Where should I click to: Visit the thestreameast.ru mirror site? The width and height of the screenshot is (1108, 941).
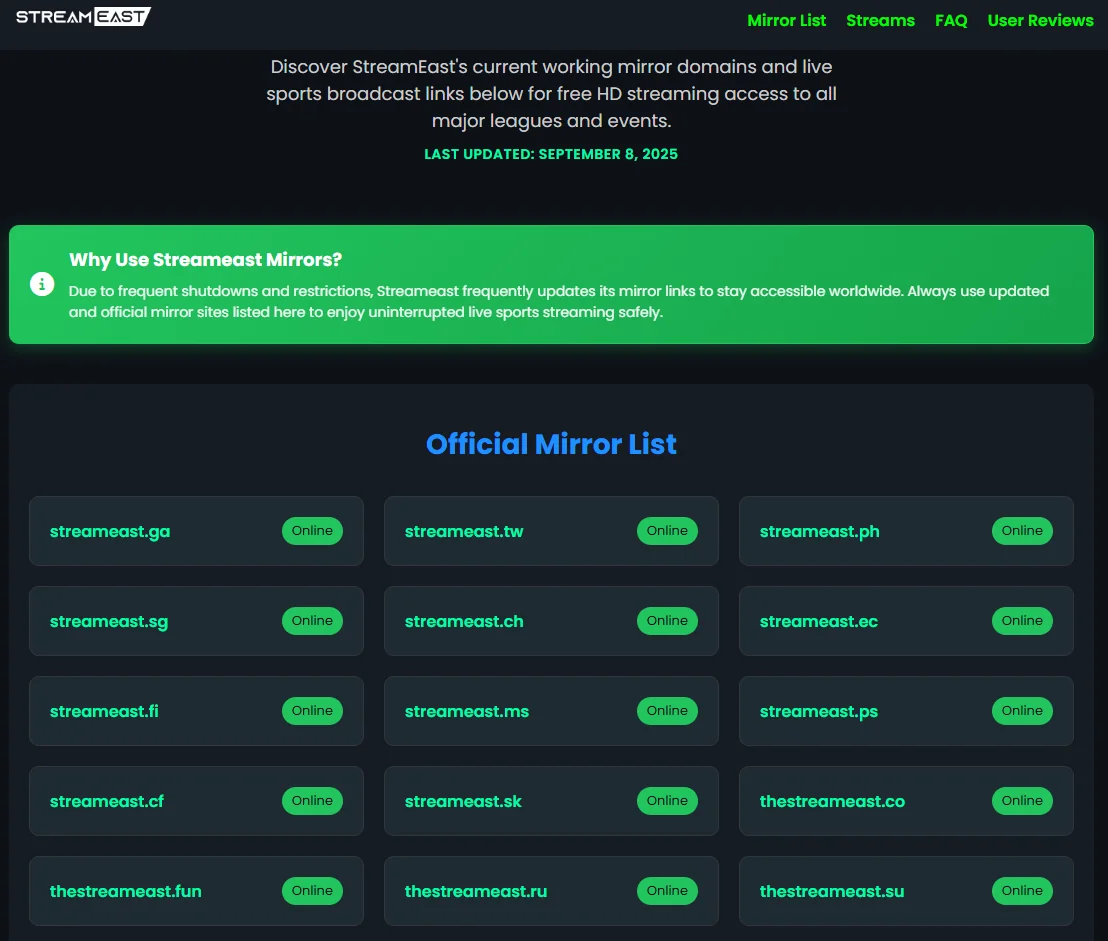475,891
